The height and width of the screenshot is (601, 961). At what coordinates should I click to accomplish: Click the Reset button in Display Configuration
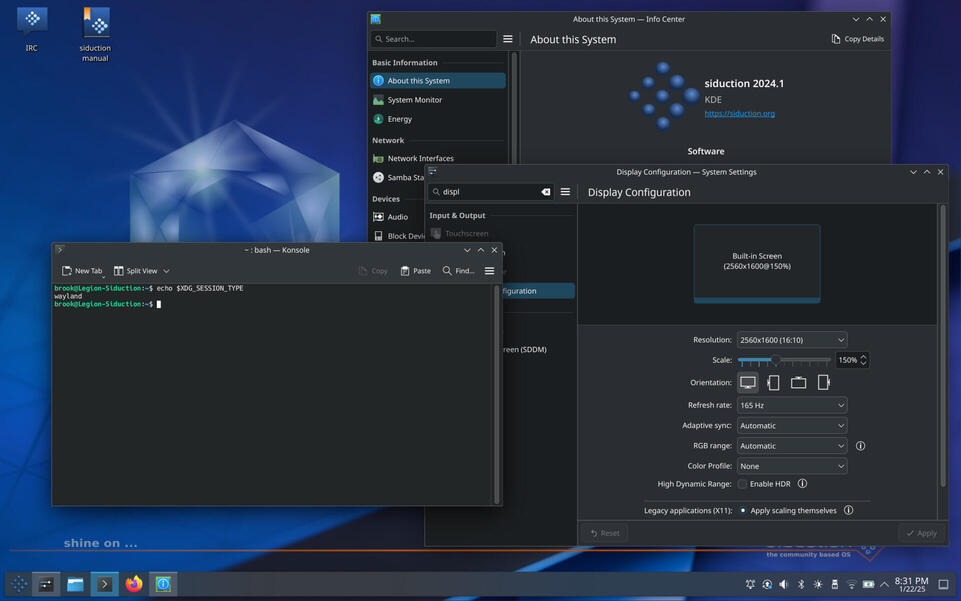tap(605, 533)
